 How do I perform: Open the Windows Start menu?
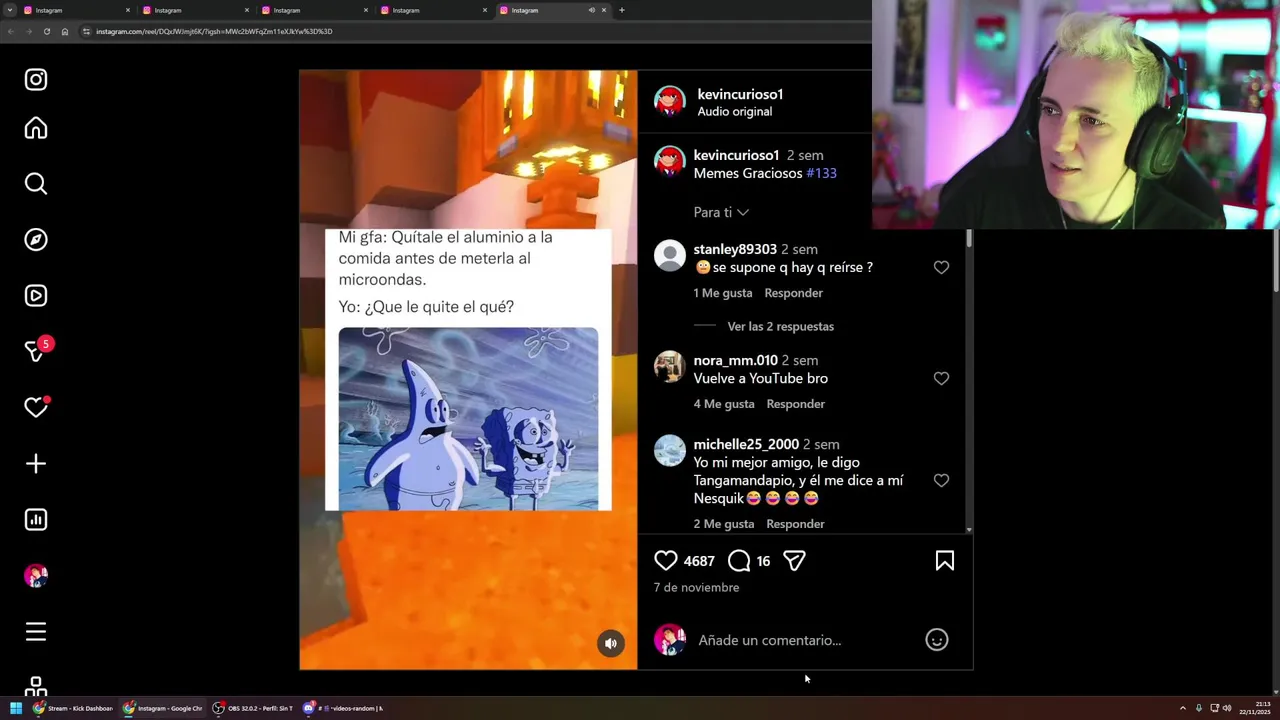click(15, 708)
